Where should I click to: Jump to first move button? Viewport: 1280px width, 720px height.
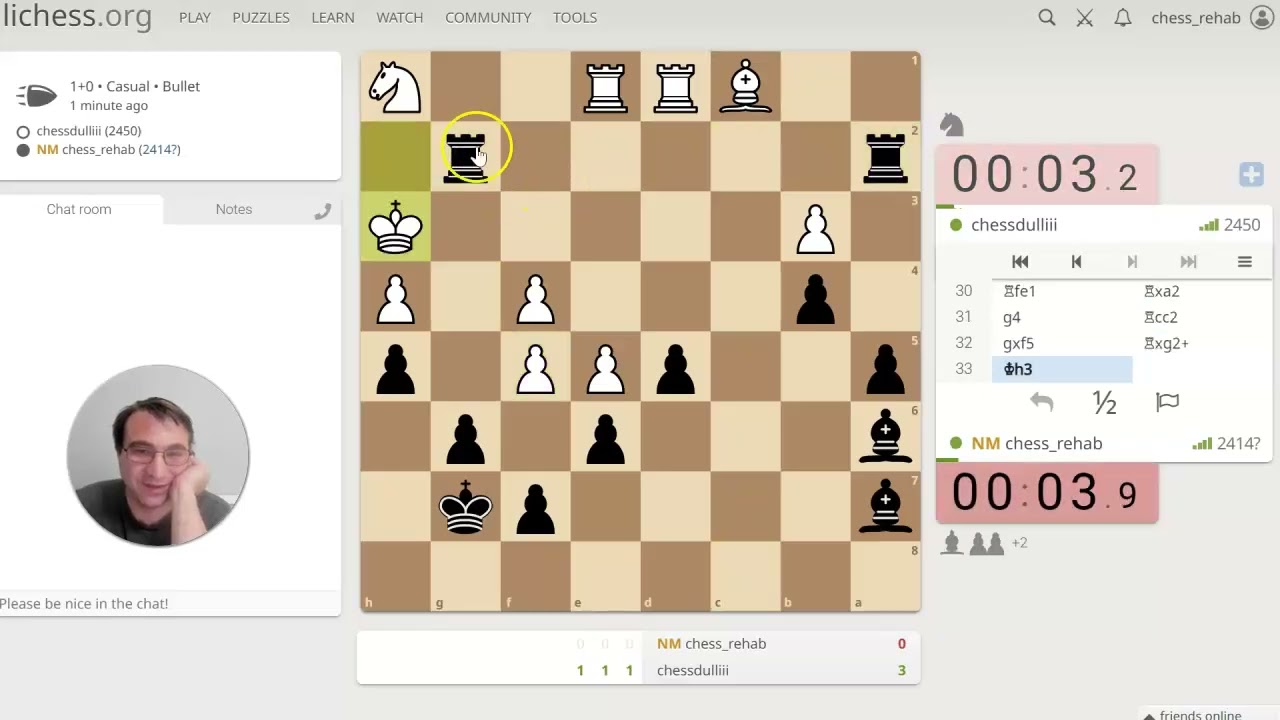(x=1020, y=262)
